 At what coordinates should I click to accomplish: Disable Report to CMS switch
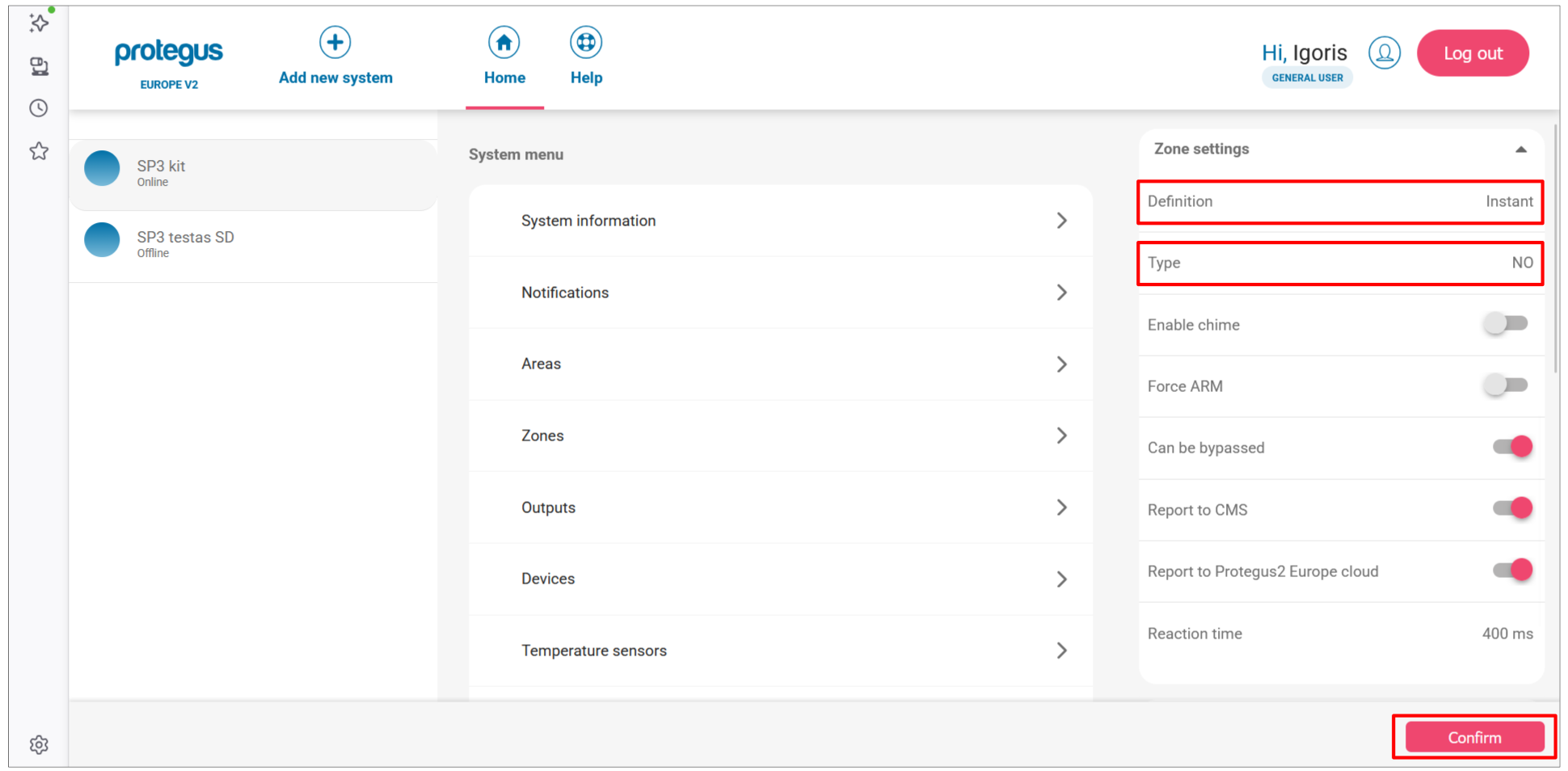click(1512, 508)
